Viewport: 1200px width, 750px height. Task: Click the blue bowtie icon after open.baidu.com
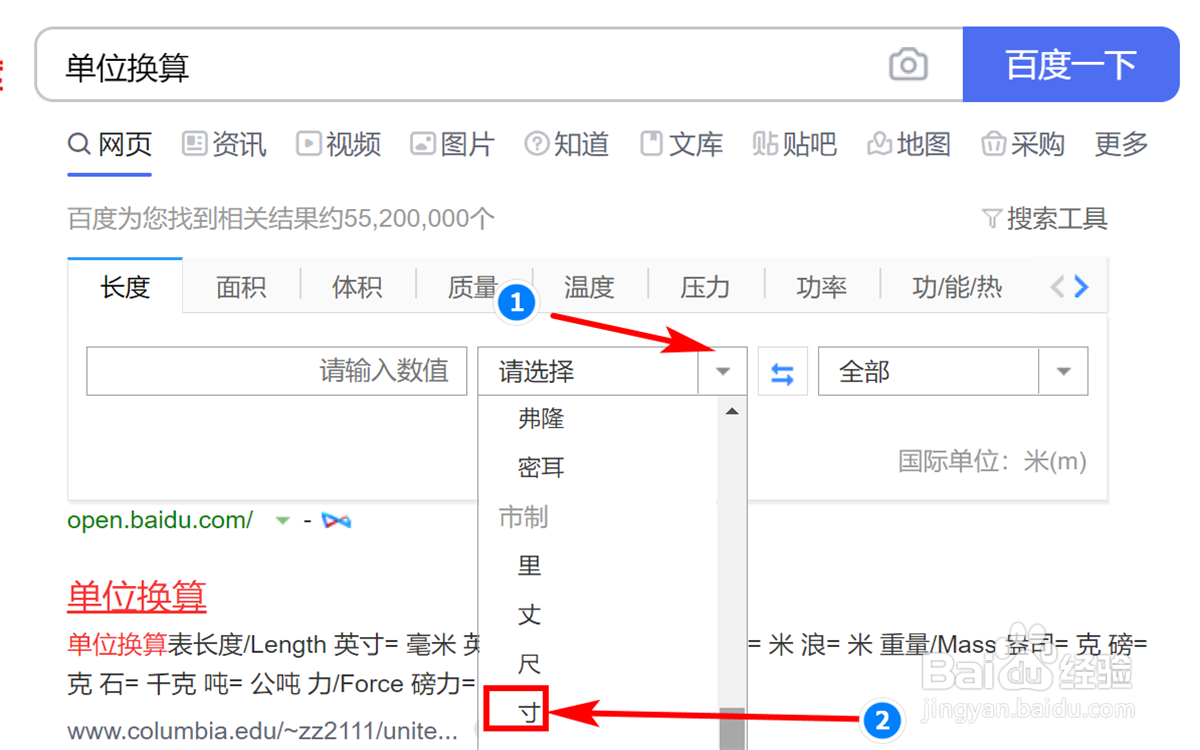[x=336, y=521]
